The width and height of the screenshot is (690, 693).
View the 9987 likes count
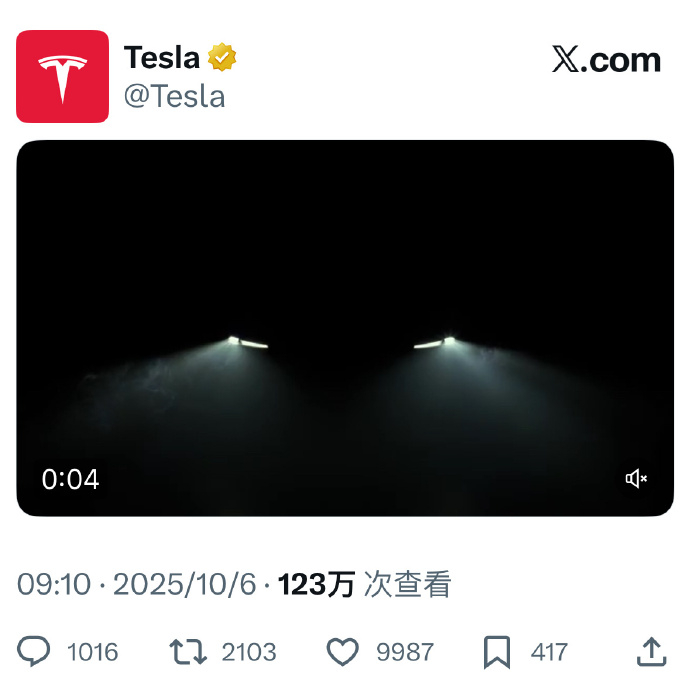coord(405,652)
